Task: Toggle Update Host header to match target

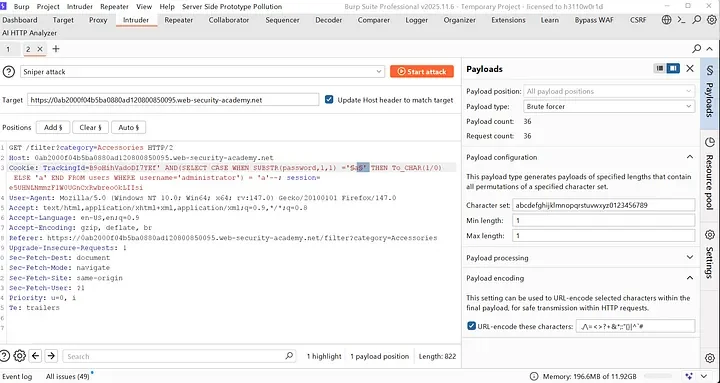Action: coord(329,100)
